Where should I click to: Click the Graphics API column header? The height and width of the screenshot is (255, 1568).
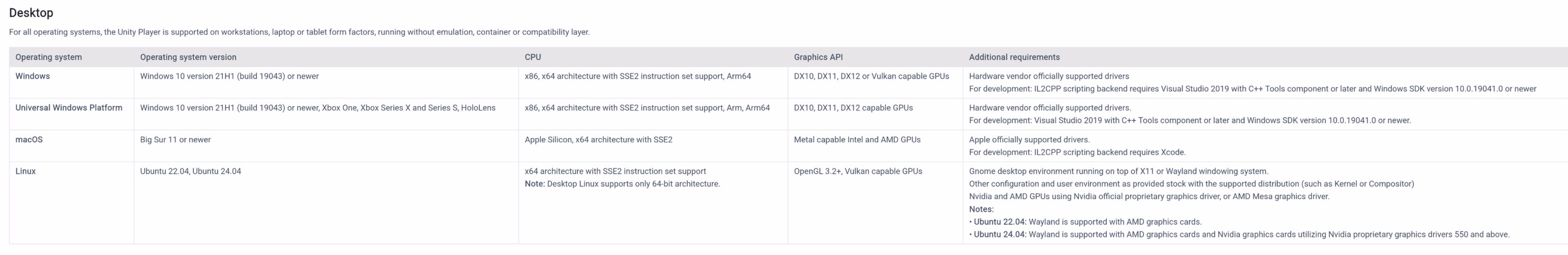[x=818, y=58]
